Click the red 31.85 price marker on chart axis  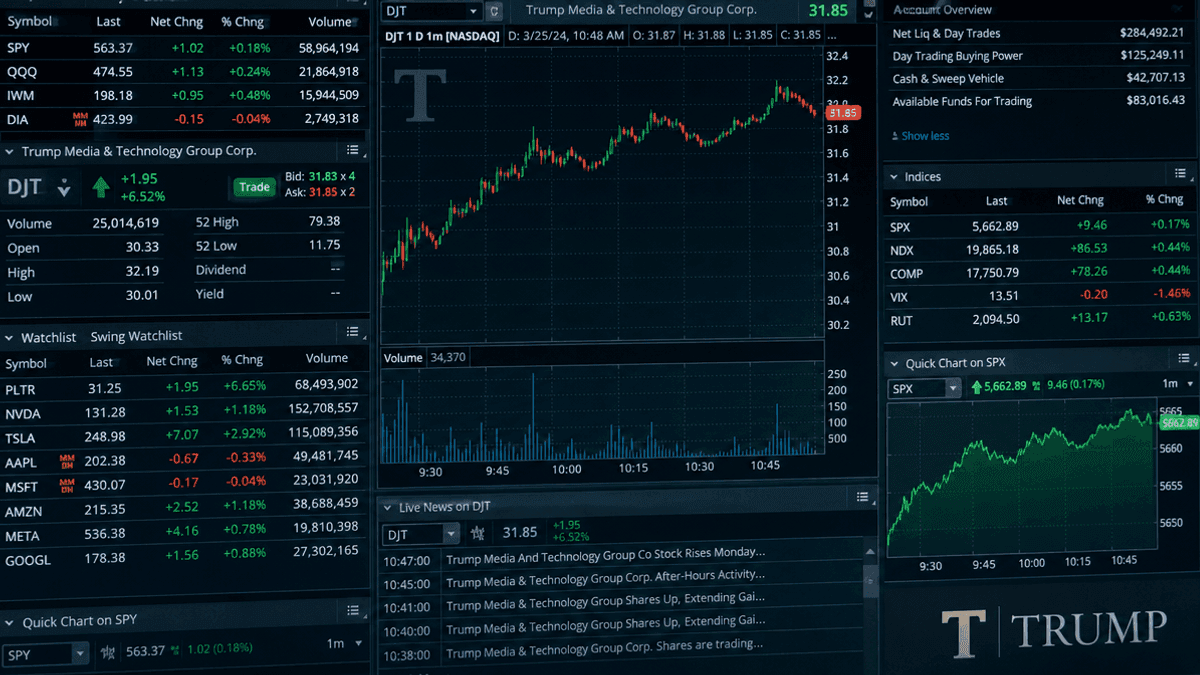click(x=842, y=113)
